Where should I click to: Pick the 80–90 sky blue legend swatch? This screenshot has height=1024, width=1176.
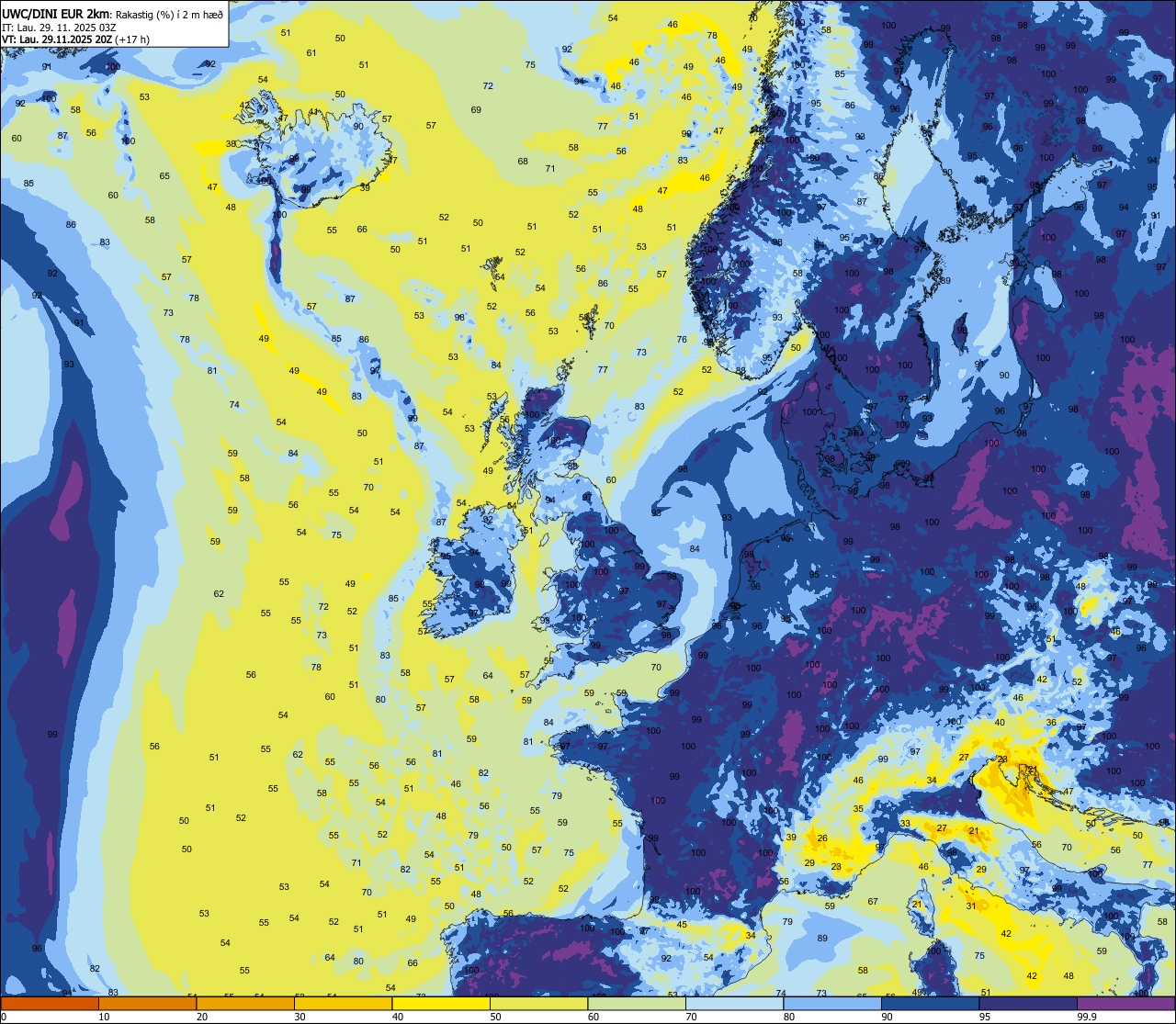click(832, 1004)
